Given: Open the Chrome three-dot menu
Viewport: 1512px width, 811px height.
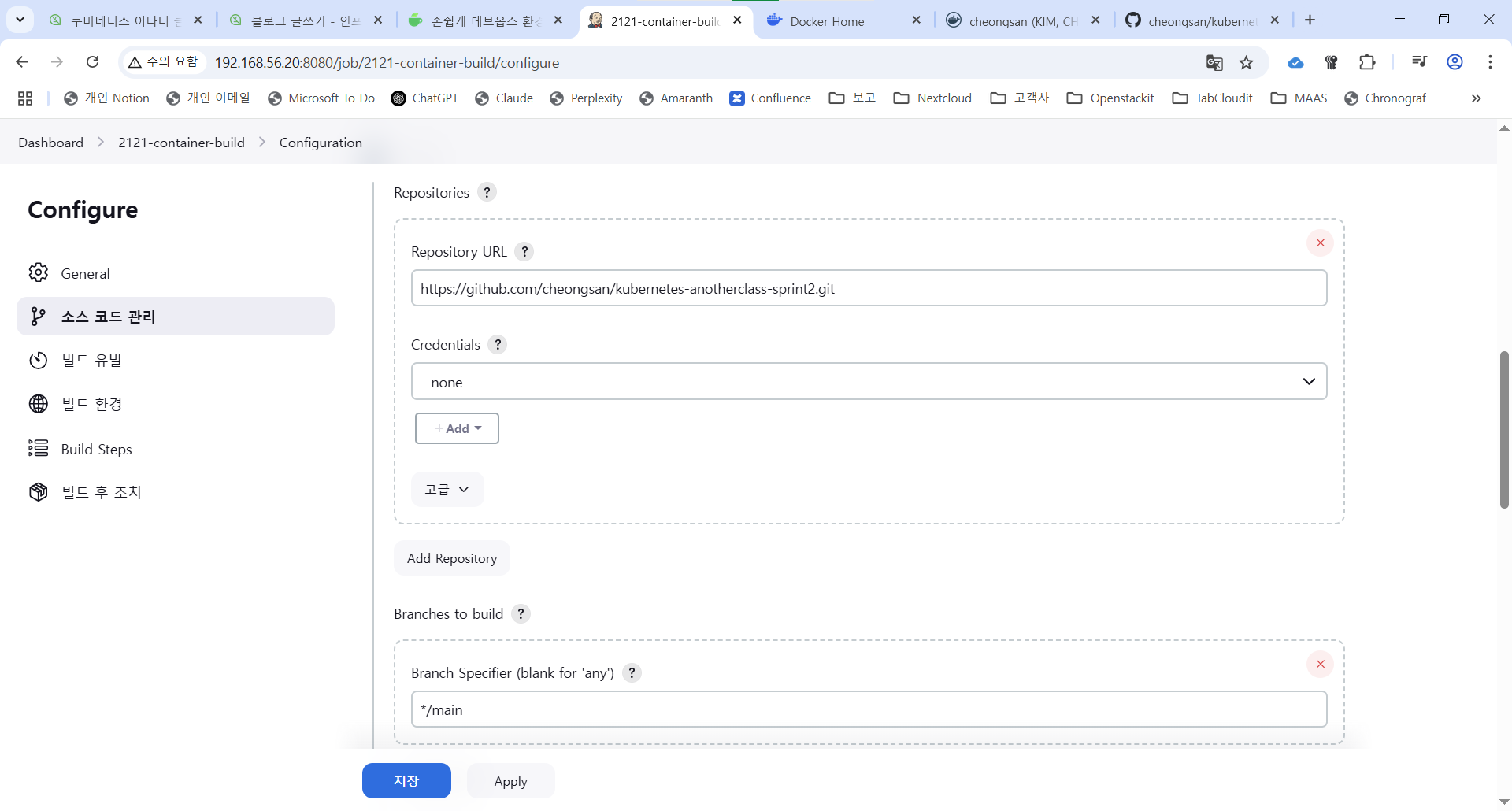Looking at the screenshot, I should [1491, 62].
